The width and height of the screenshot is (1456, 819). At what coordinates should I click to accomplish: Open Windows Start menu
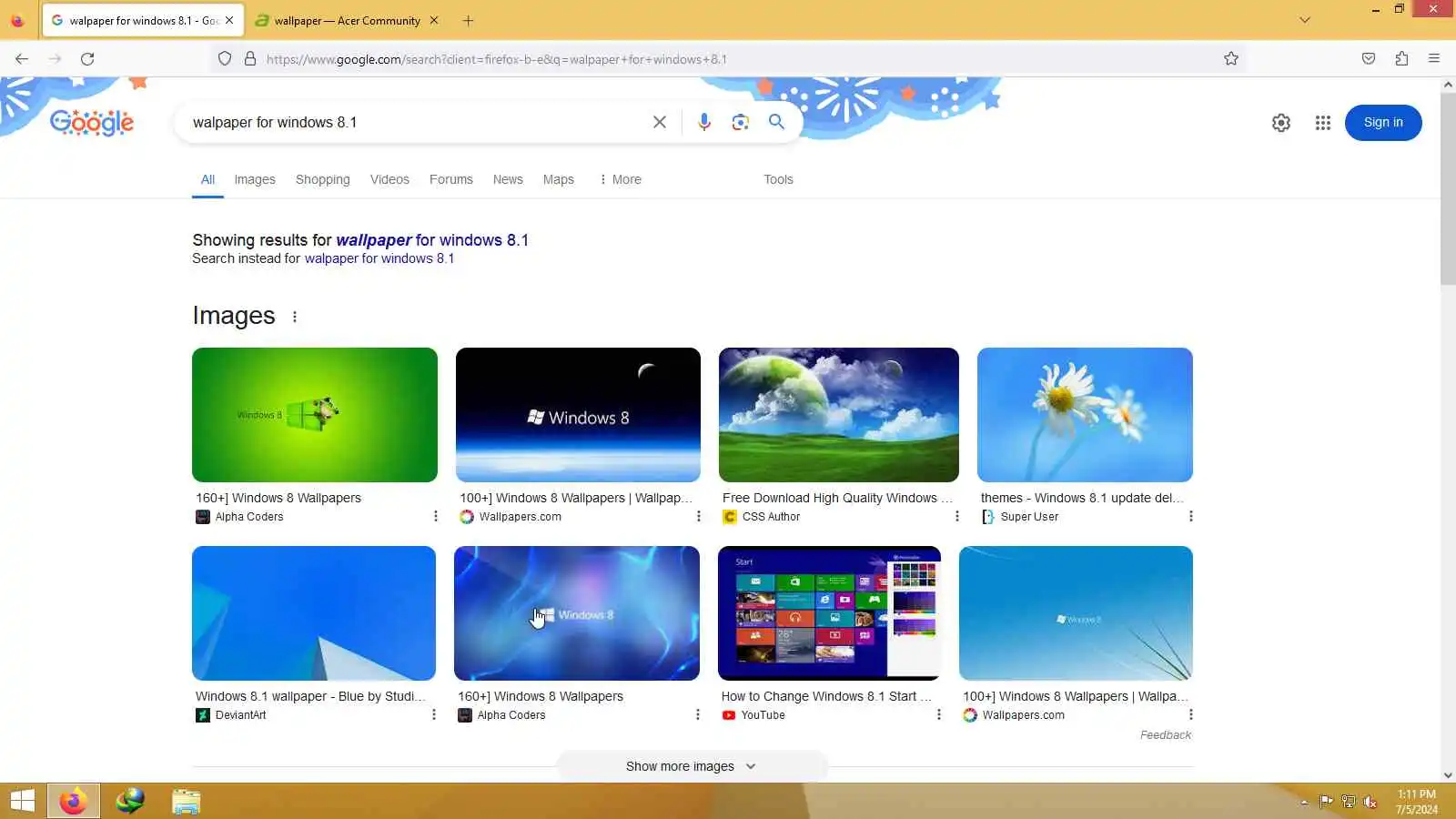[23, 801]
